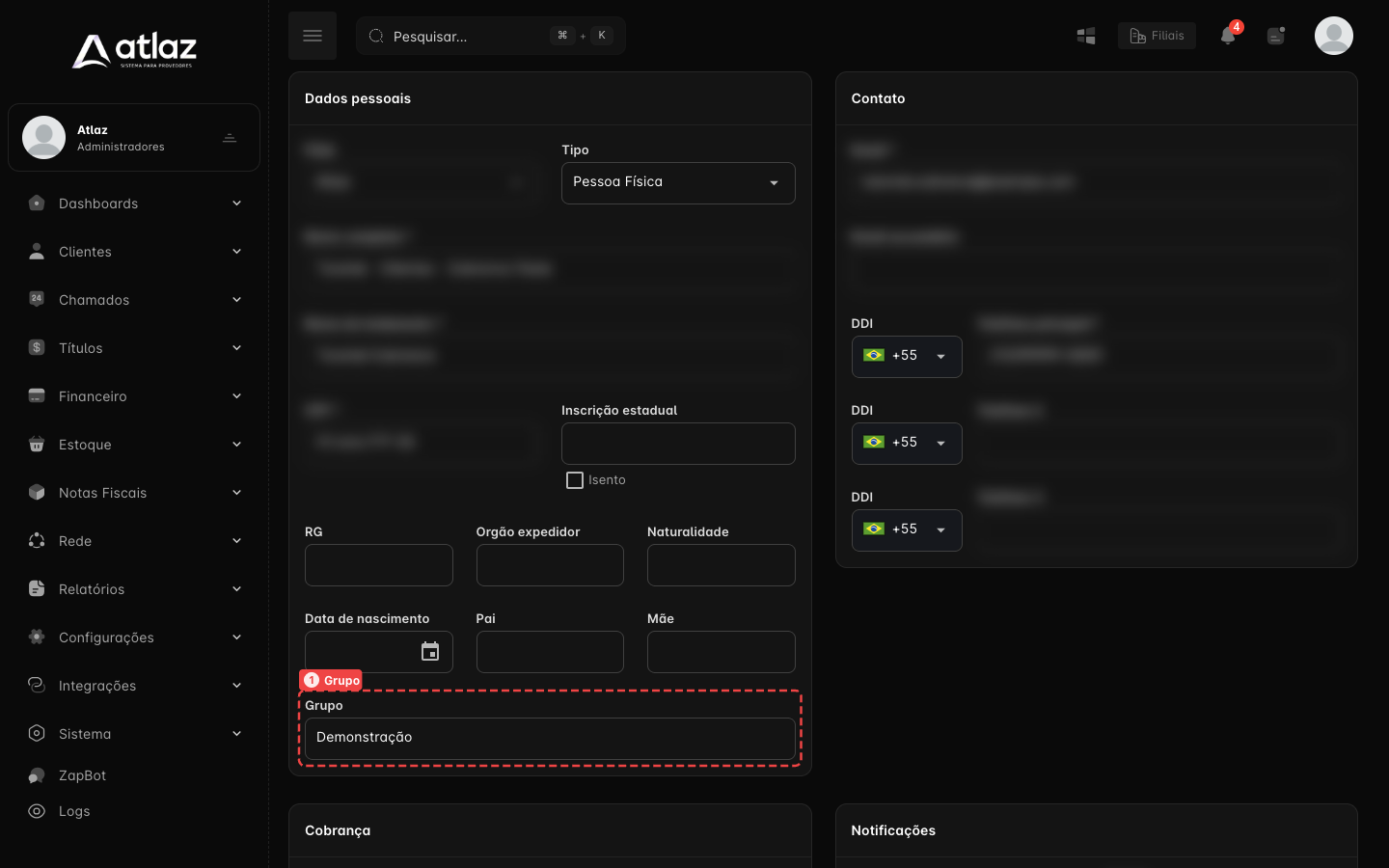Expand the Sistema menu chevron
The image size is (1389, 868).
236,734
